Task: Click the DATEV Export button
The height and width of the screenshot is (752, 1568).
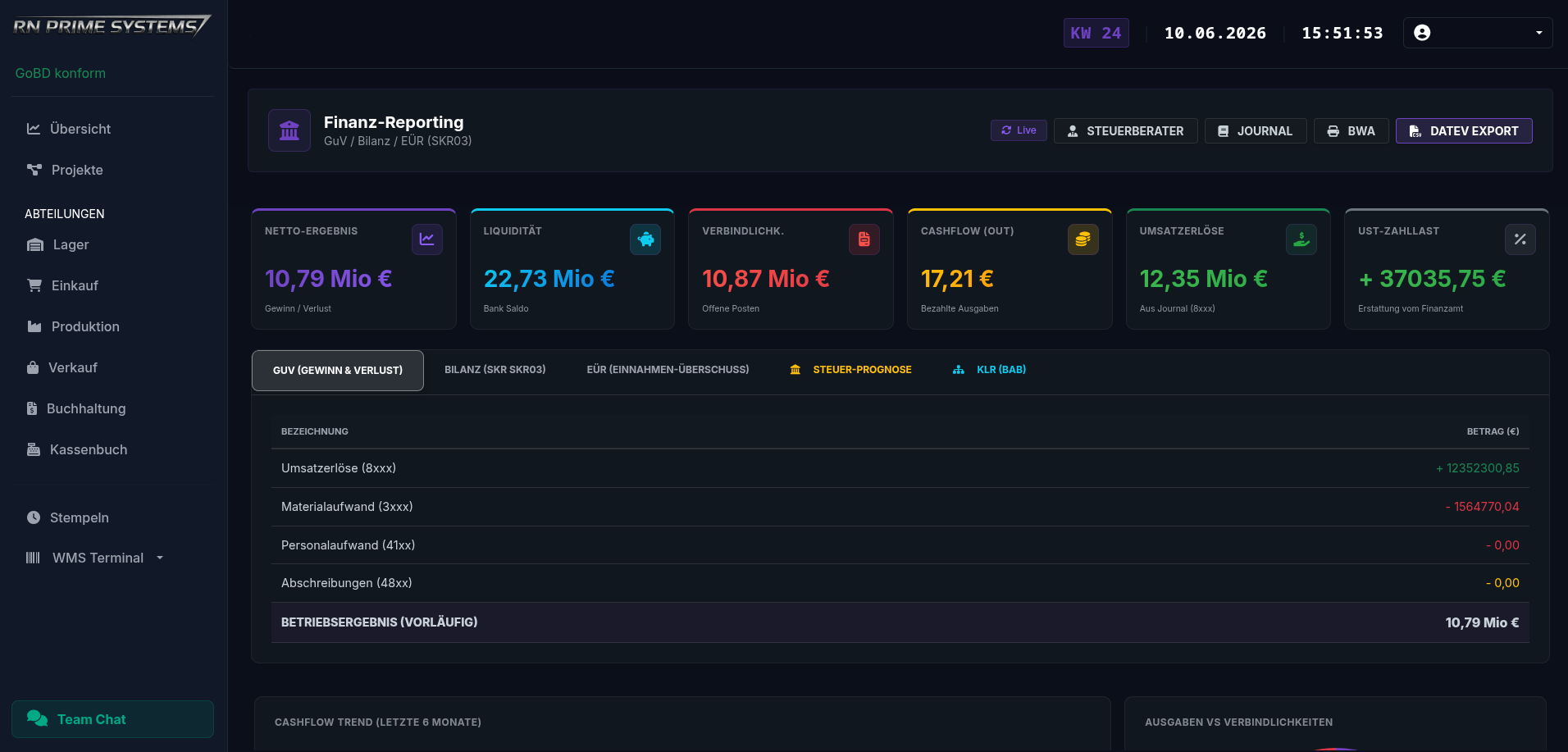Action: pyautogui.click(x=1464, y=131)
